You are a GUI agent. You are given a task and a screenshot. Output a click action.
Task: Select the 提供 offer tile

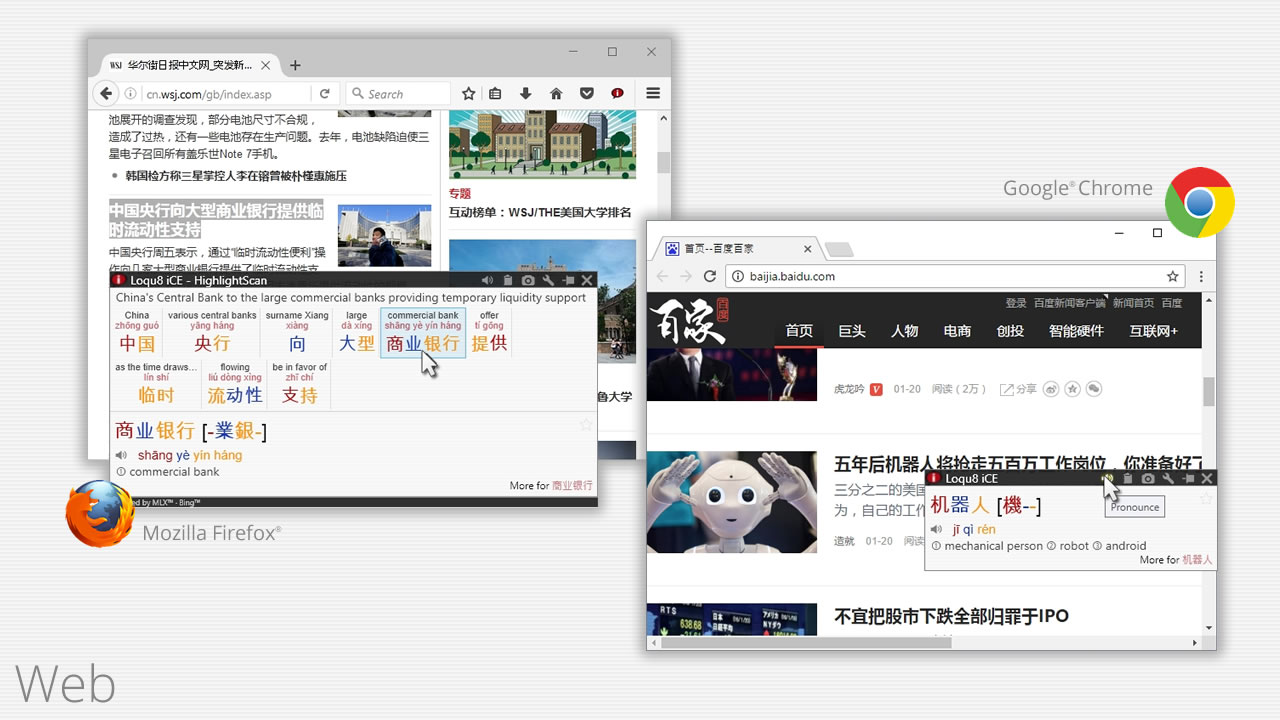click(489, 334)
